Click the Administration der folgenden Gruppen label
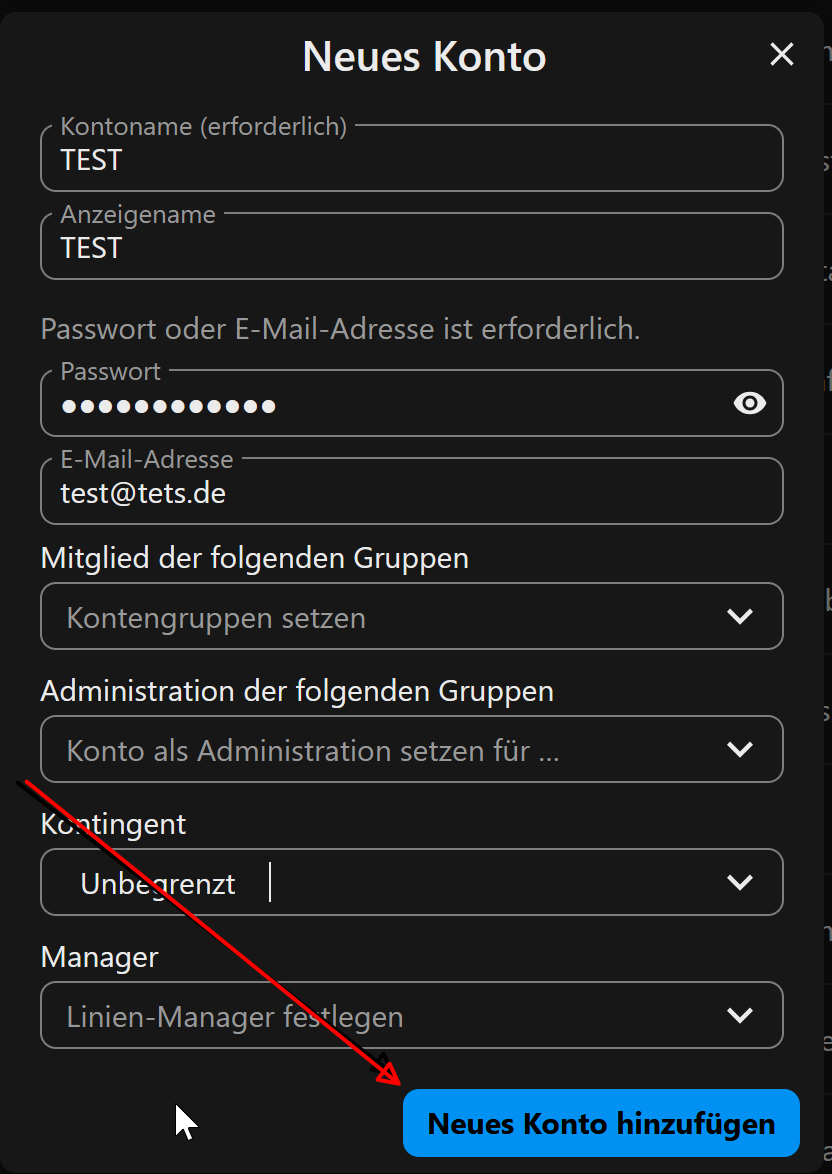 (297, 690)
